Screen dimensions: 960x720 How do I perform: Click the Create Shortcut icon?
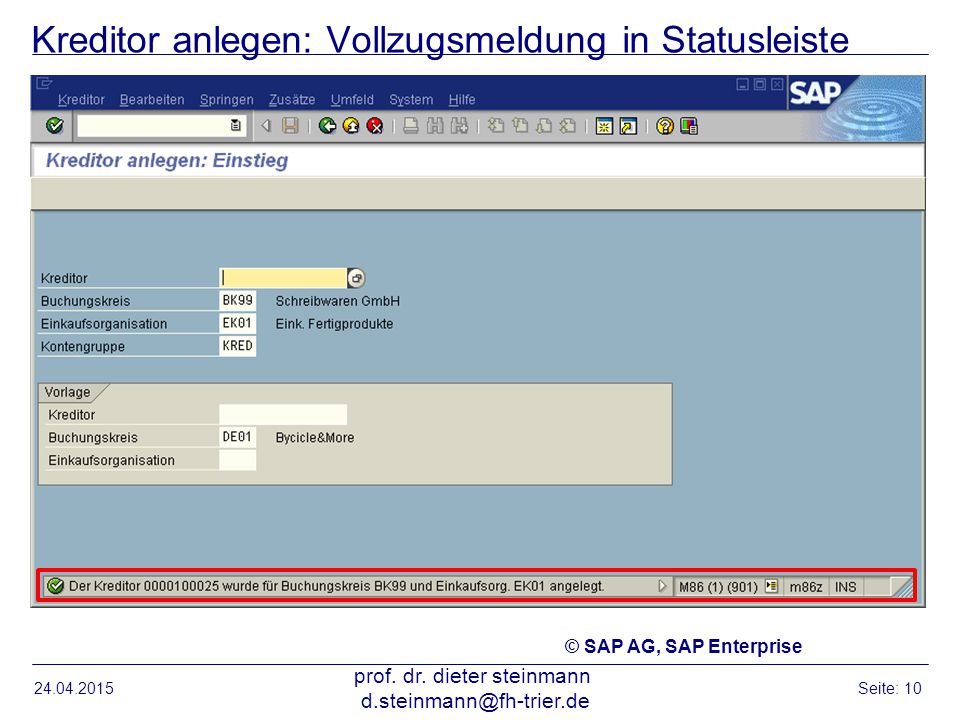(628, 126)
